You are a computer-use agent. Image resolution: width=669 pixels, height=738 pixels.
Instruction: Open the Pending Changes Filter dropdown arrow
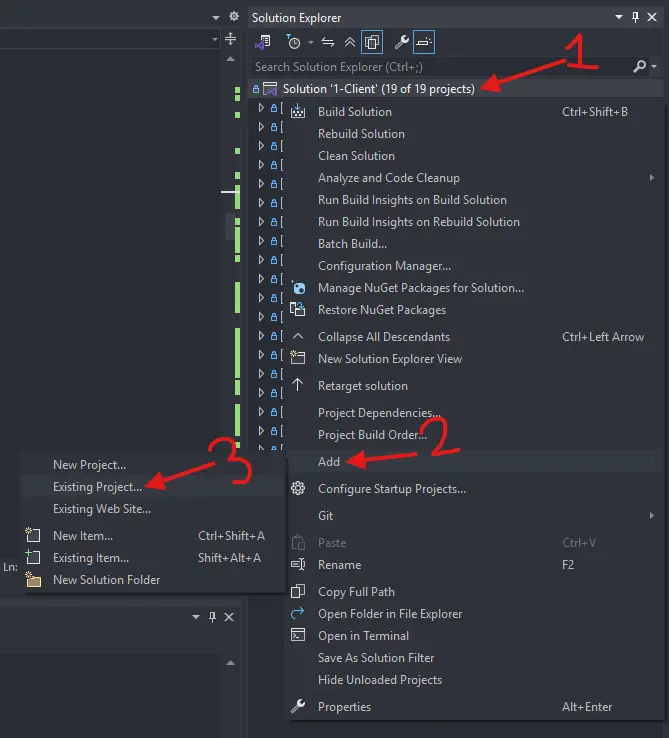pos(311,43)
